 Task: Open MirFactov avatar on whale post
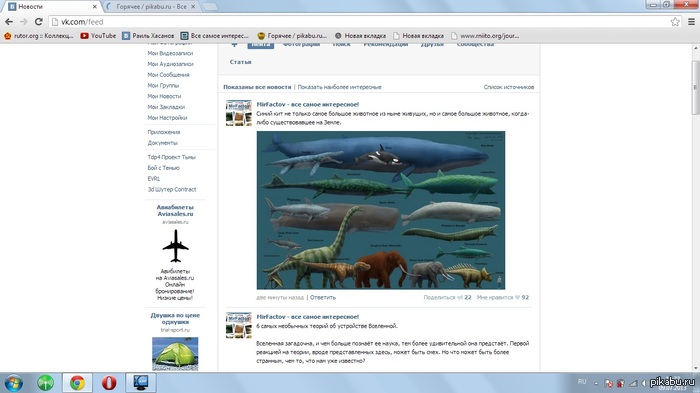pyautogui.click(x=238, y=113)
